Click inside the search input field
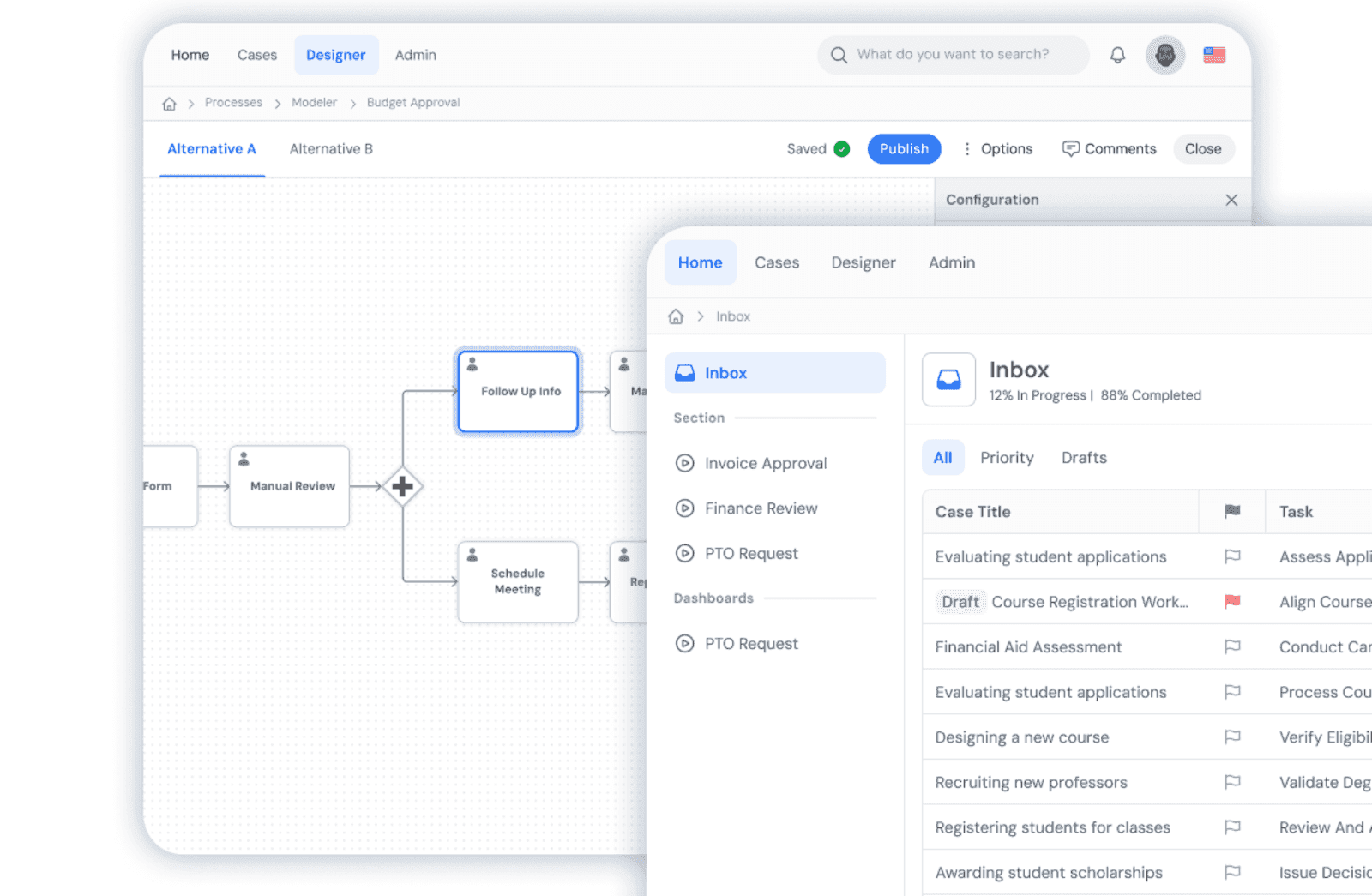This screenshot has height=896, width=1372. (952, 54)
